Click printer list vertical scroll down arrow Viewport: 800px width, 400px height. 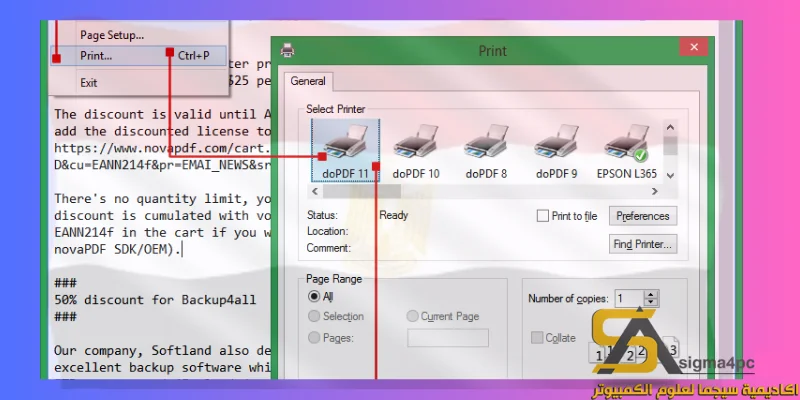coord(670,175)
